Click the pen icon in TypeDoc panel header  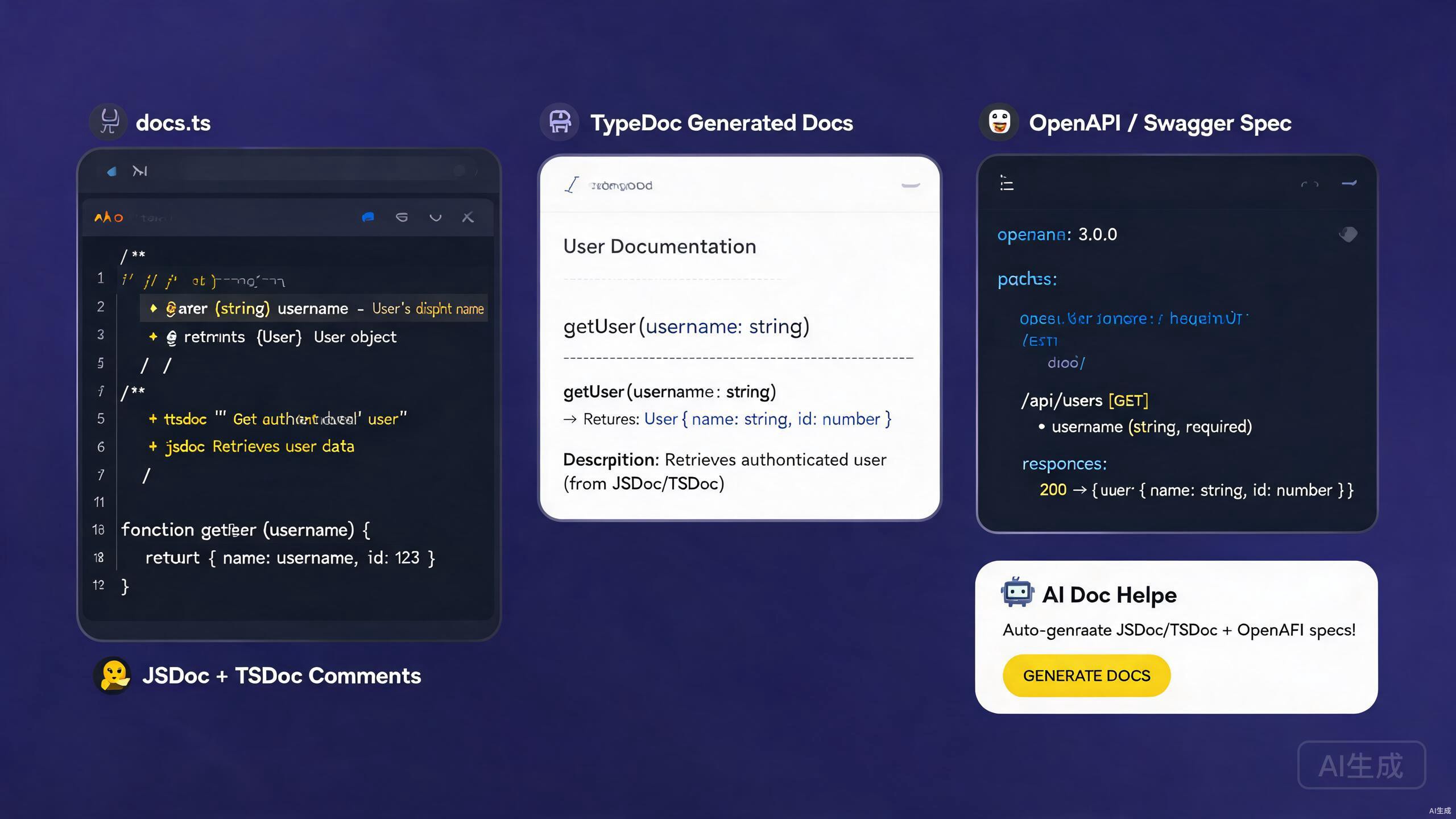tap(572, 185)
